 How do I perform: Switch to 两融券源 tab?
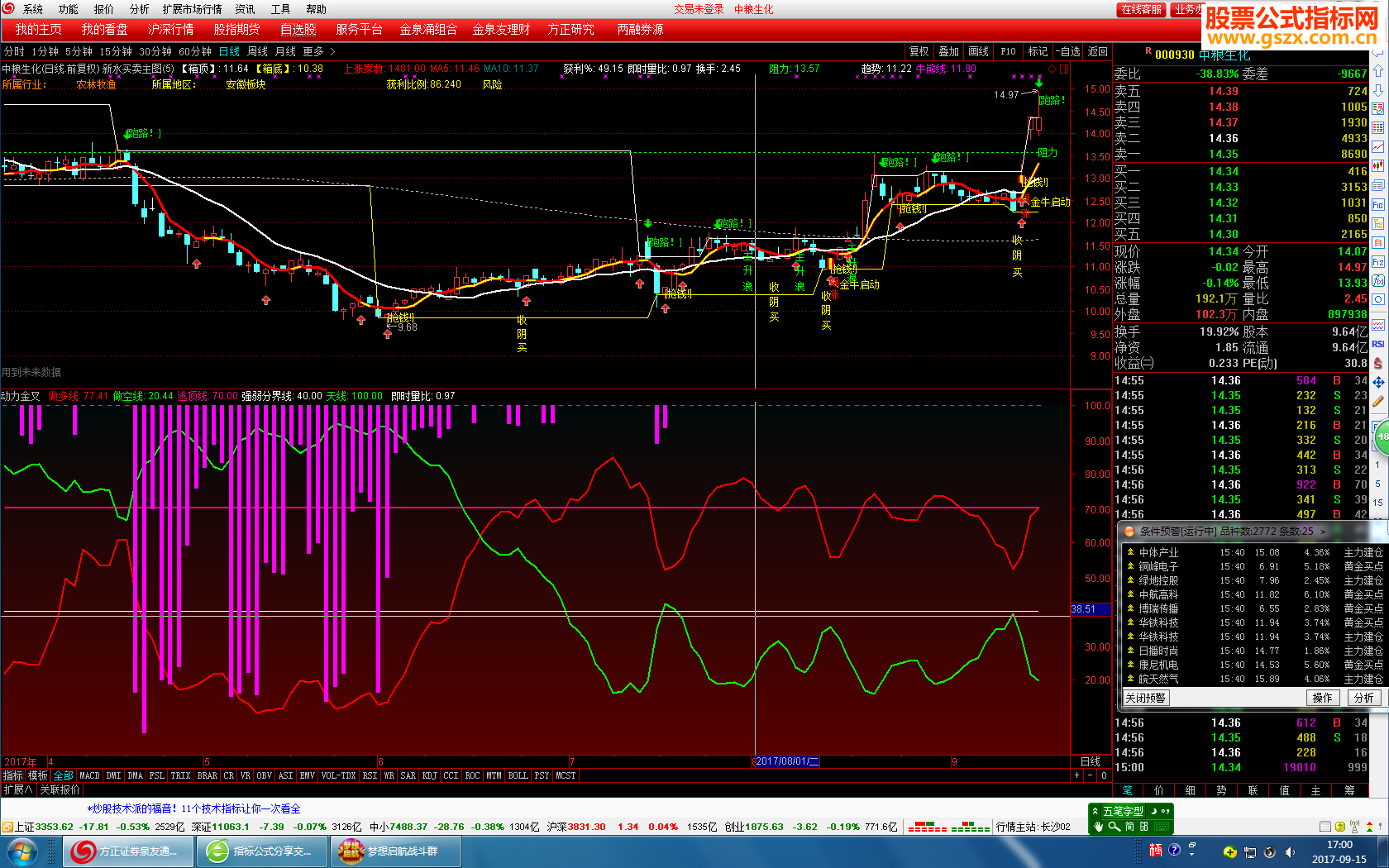click(x=640, y=29)
